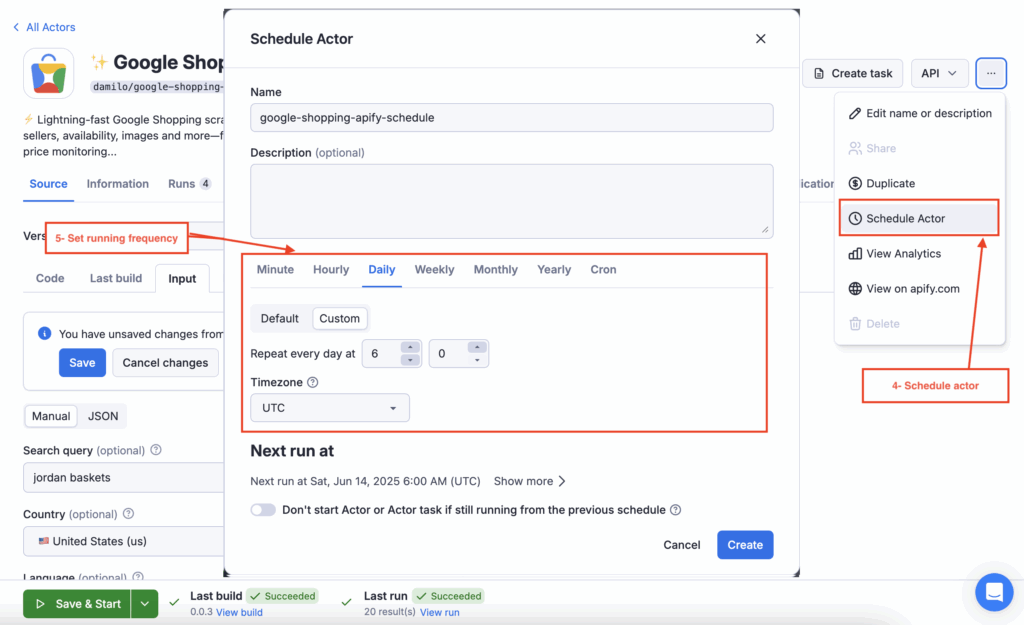Choose Edit name or description
This screenshot has height=625, width=1024.
(x=919, y=113)
